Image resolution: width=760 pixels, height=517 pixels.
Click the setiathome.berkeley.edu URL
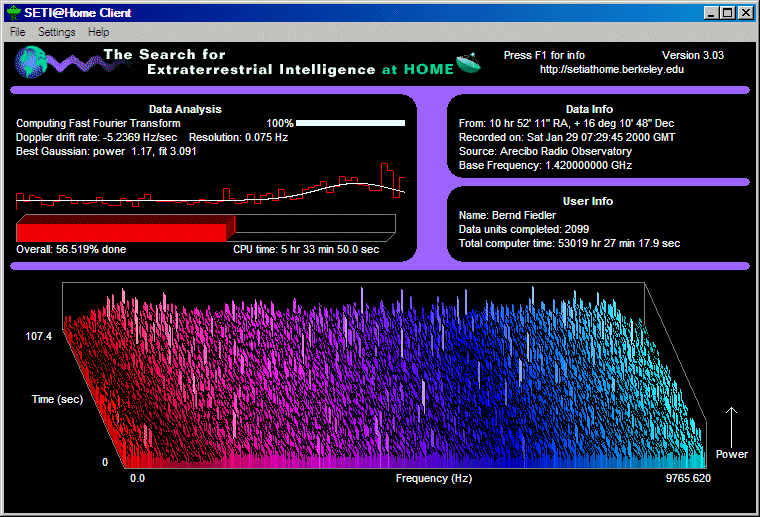tap(612, 69)
